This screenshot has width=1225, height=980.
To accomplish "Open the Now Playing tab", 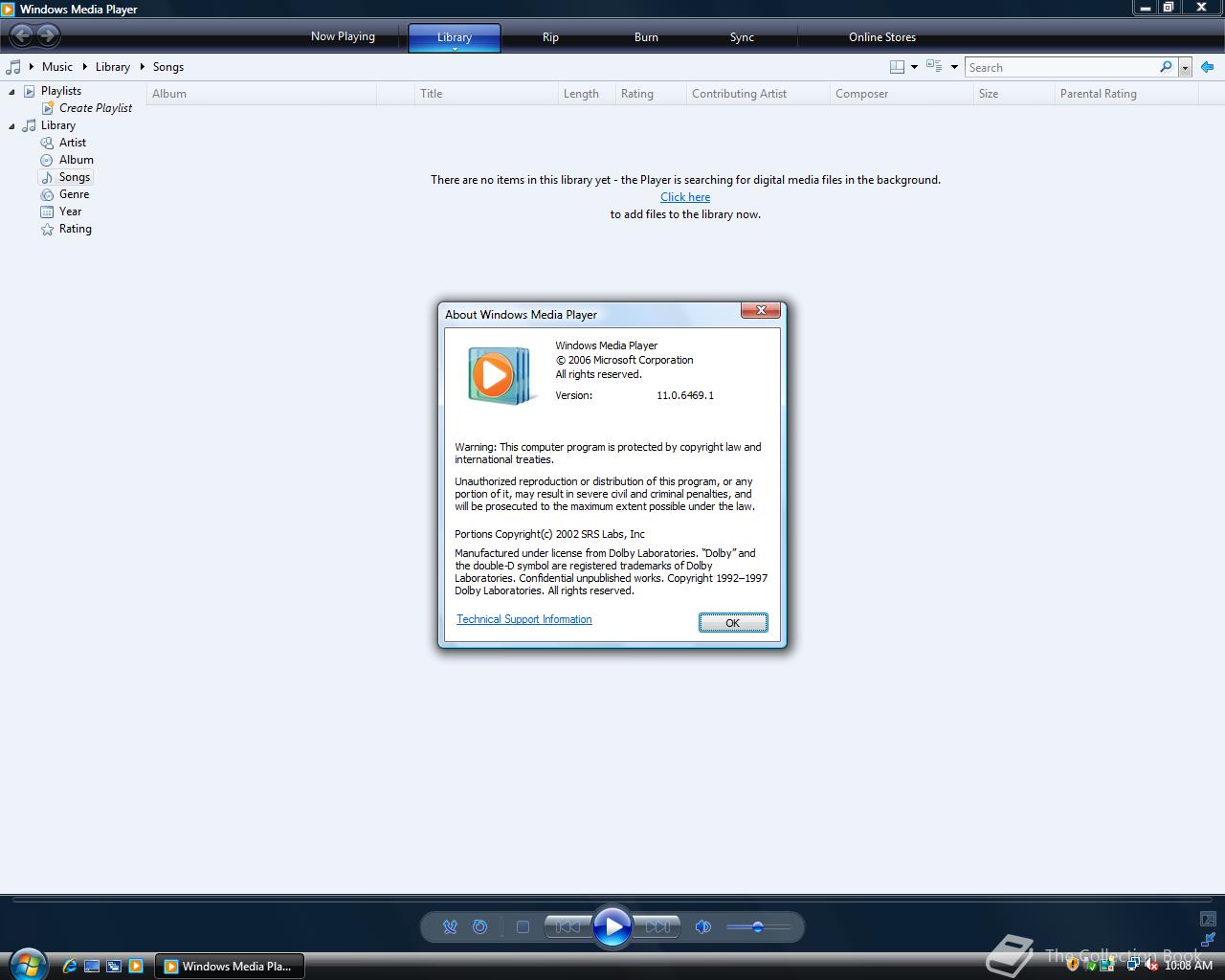I will click(343, 36).
